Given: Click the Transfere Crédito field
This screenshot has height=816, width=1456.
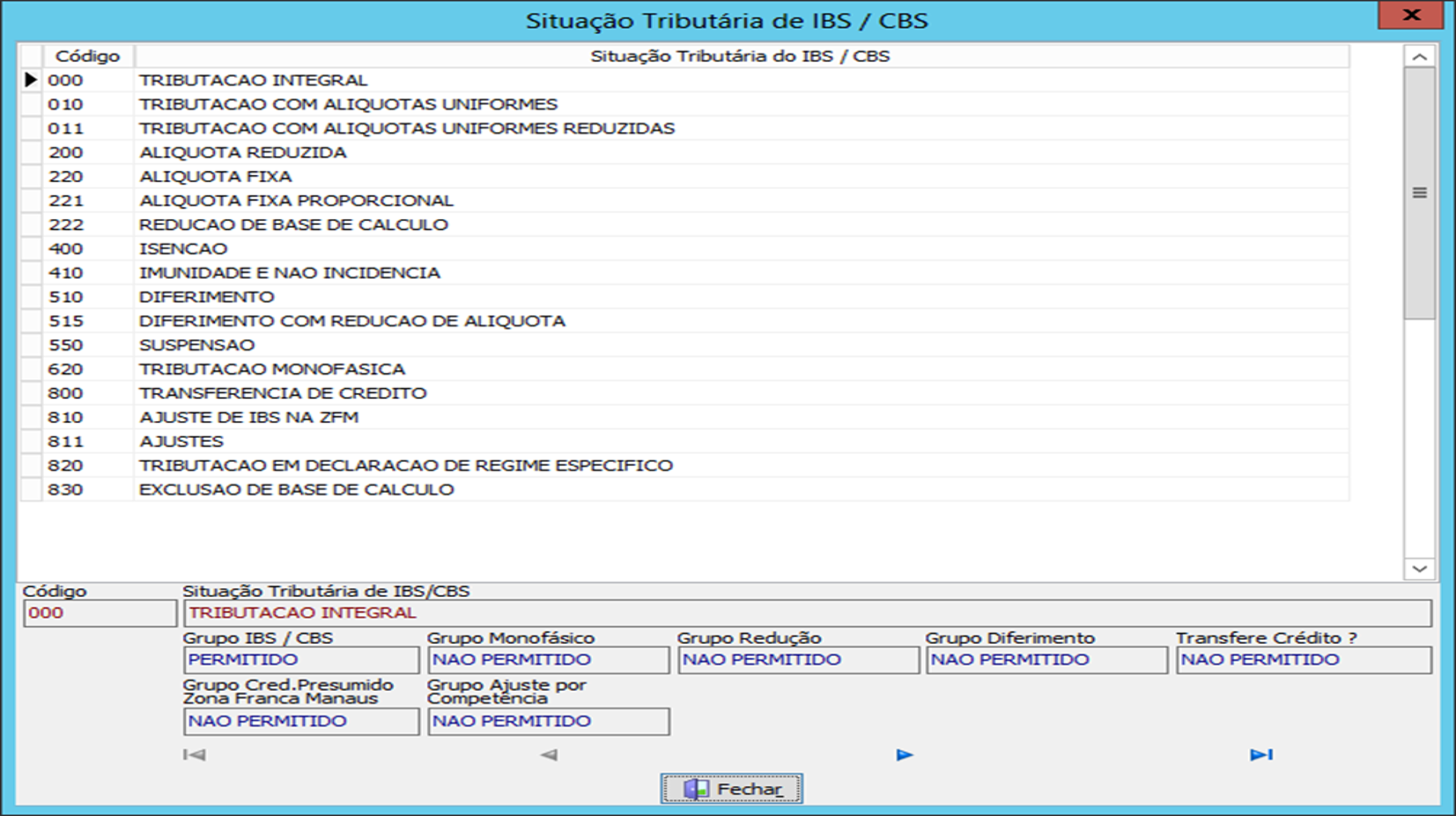Looking at the screenshot, I should pos(1303,660).
